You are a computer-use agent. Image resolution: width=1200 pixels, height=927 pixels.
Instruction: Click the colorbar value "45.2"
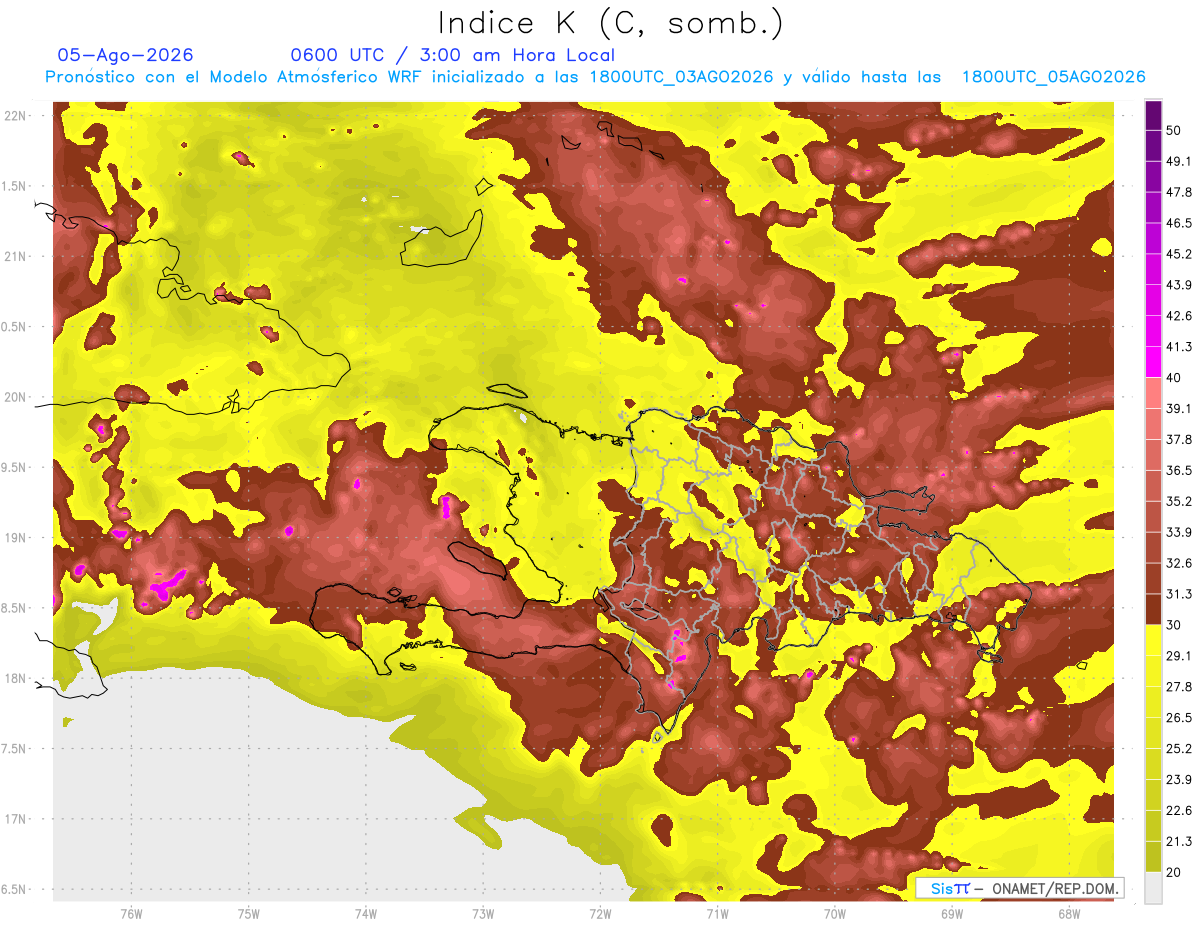point(1178,254)
